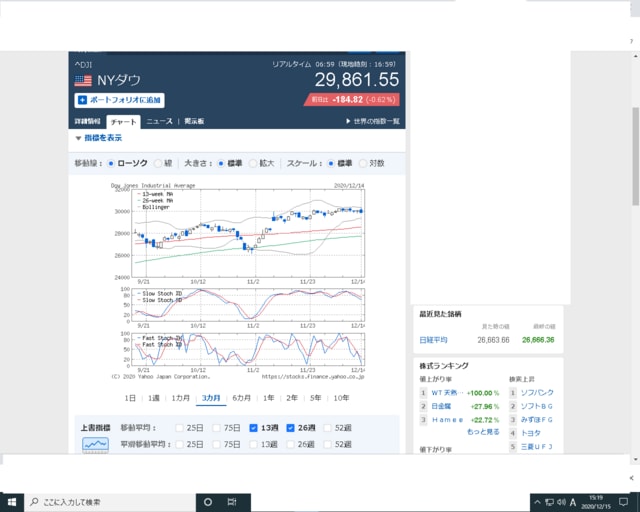
Task: Click the Cortana circle icon in taskbar
Action: coord(208,502)
